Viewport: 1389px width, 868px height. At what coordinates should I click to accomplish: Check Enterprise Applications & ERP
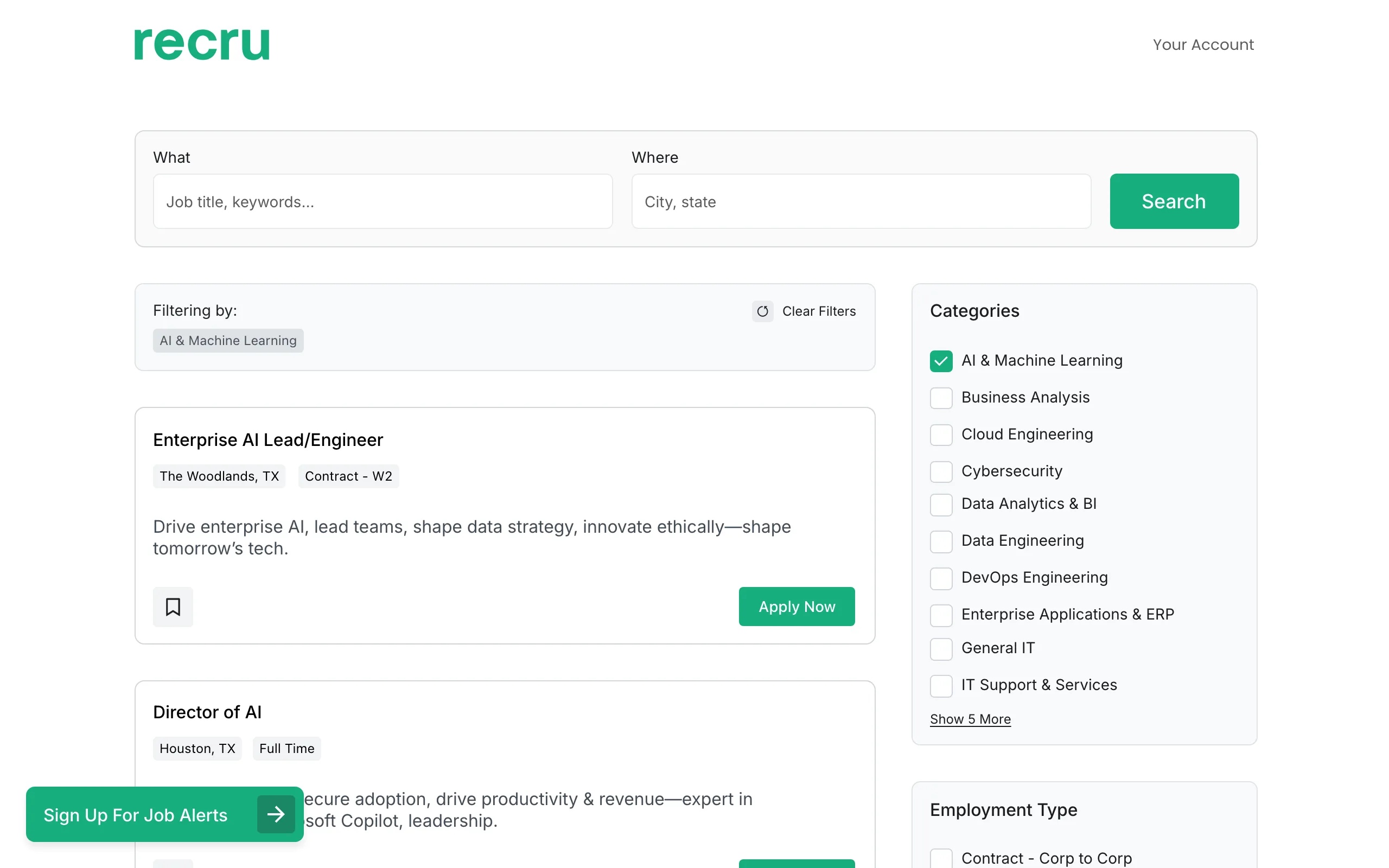[941, 615]
